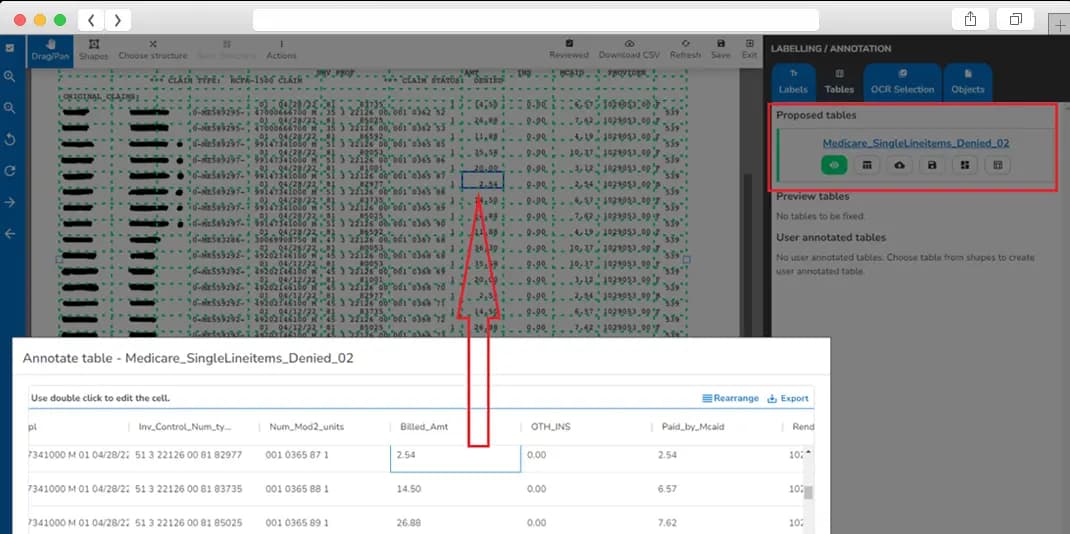1070x534 pixels.
Task: Export the annotated table
Action: pyautogui.click(x=788, y=398)
